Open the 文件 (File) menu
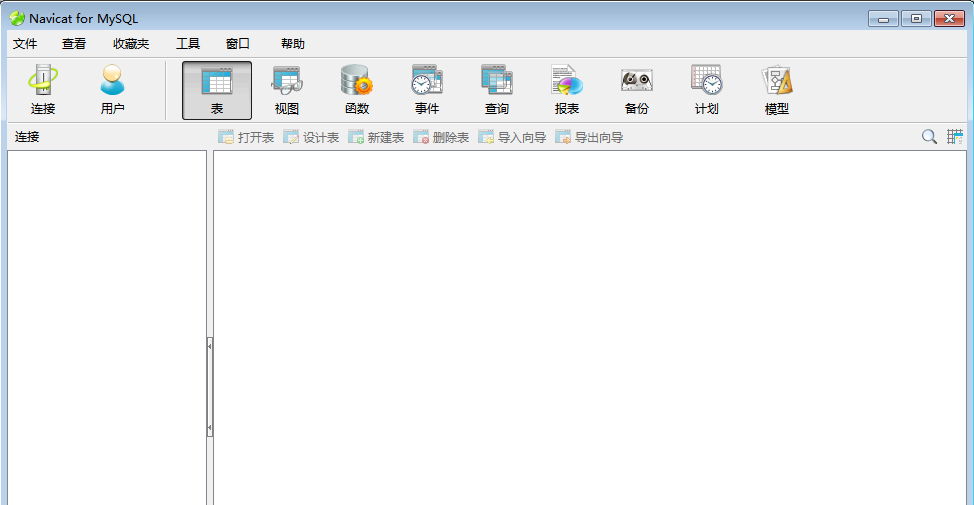 [25, 44]
